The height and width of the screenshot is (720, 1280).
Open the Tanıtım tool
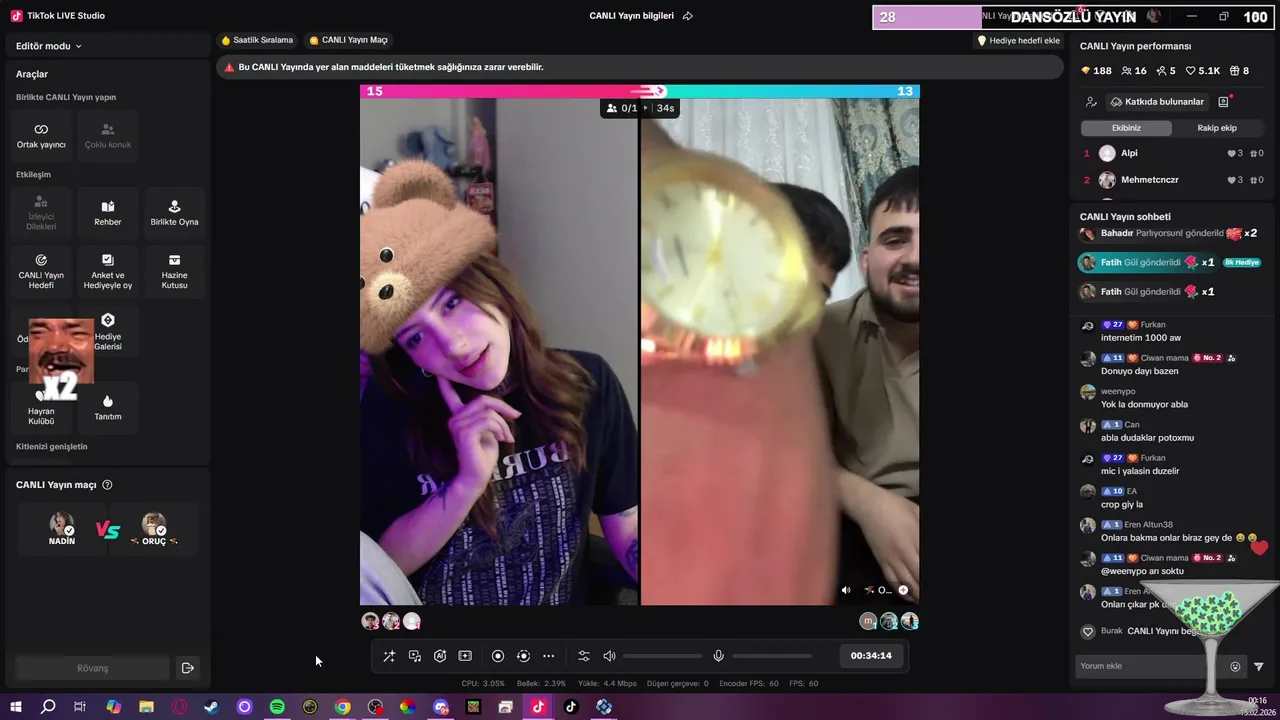point(108,408)
